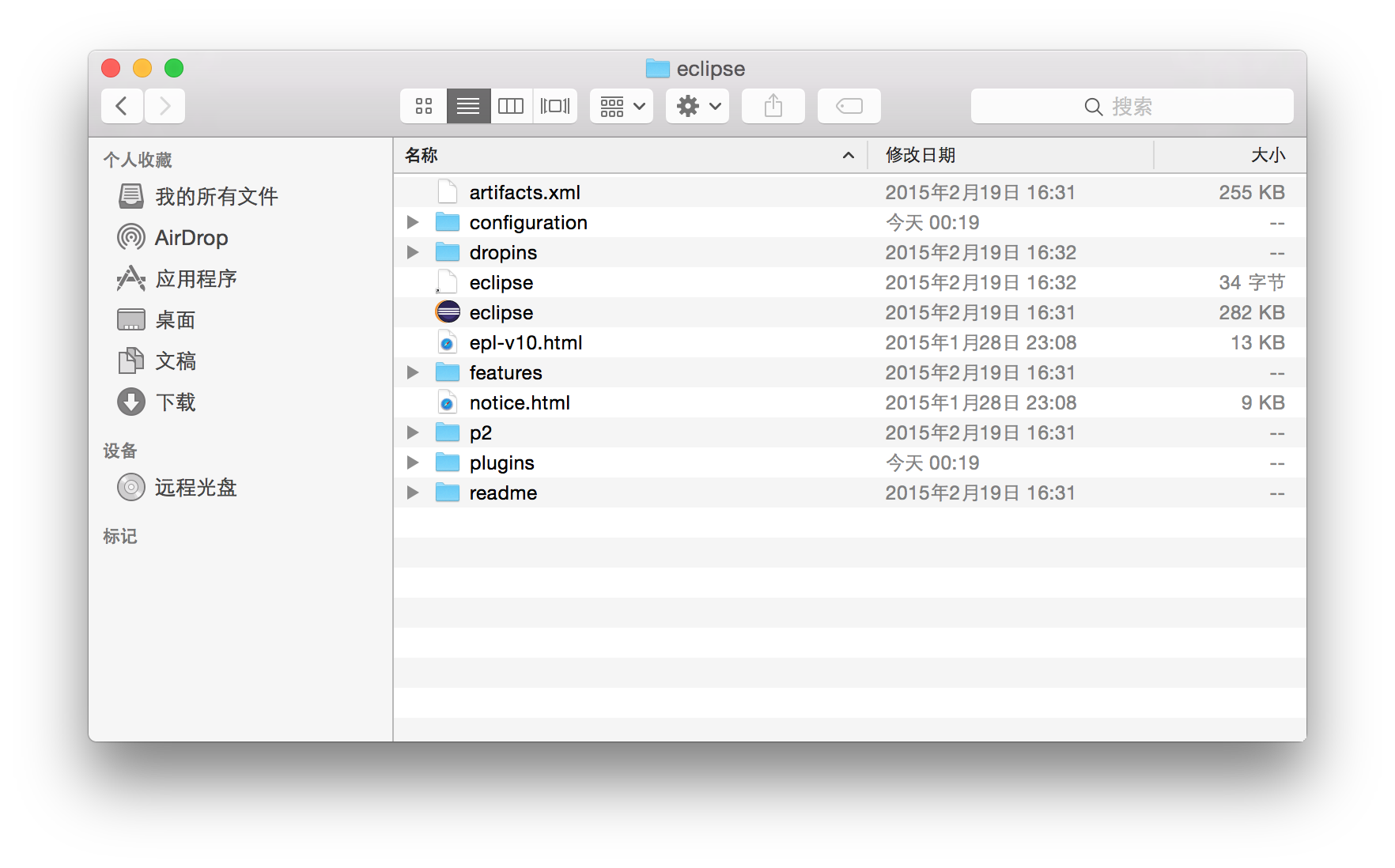Click the AirDrop sidebar icon
Screen dimensions: 1395x868
[131, 237]
